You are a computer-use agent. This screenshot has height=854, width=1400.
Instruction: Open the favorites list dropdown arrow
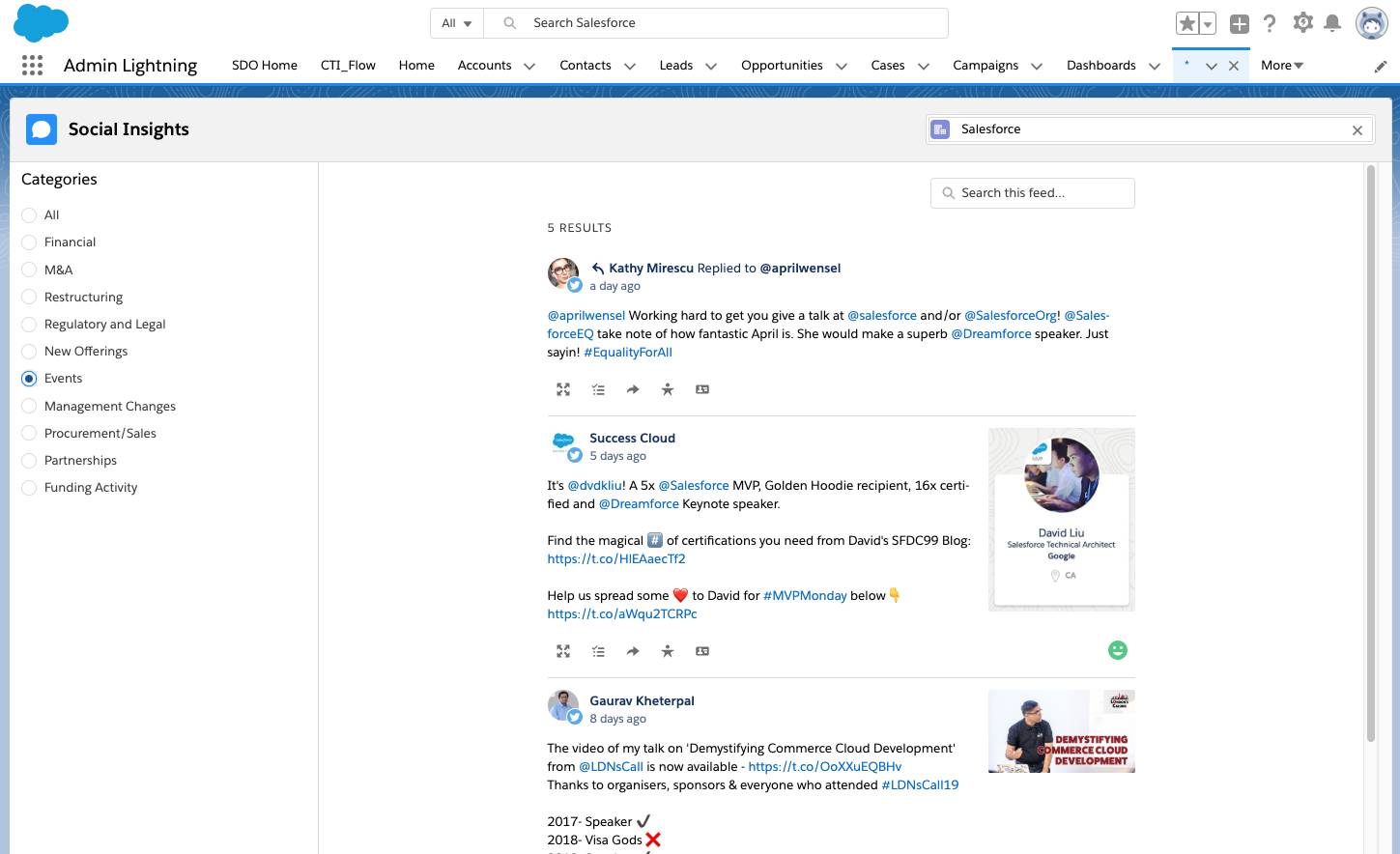click(x=1207, y=23)
